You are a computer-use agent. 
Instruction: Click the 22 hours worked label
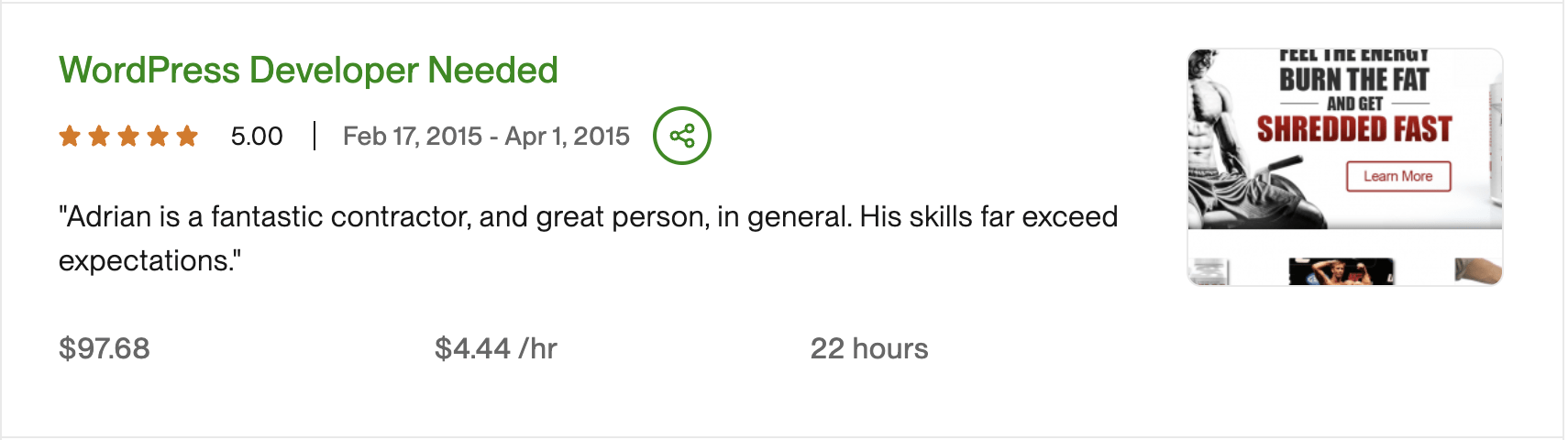[x=869, y=348]
